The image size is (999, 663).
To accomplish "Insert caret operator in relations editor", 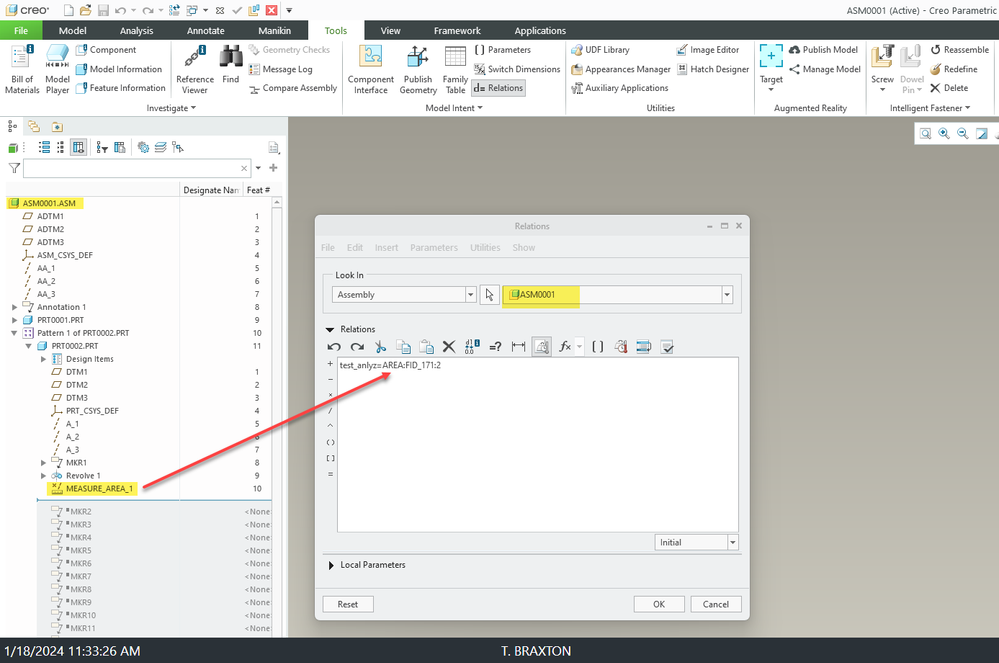I will (330, 426).
